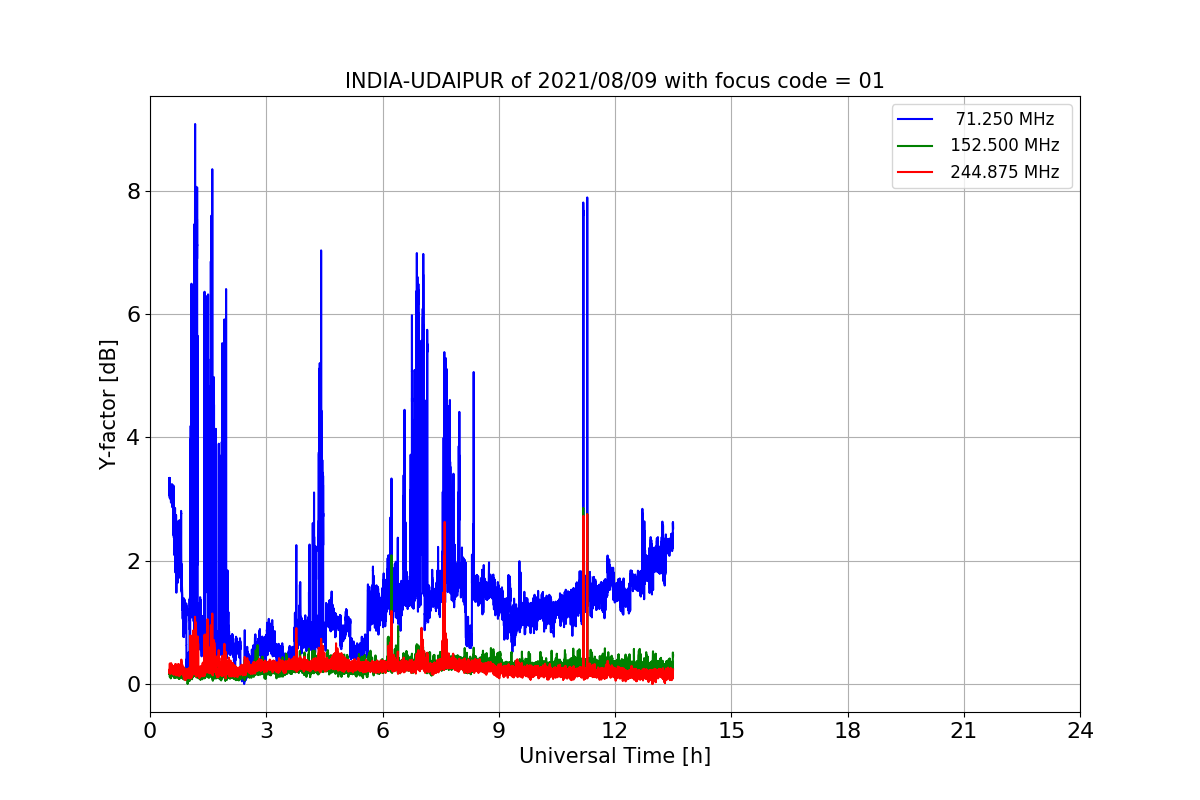This screenshot has height=800, width=1200.
Task: Click the y-axis tick label 2
Action: point(133,561)
